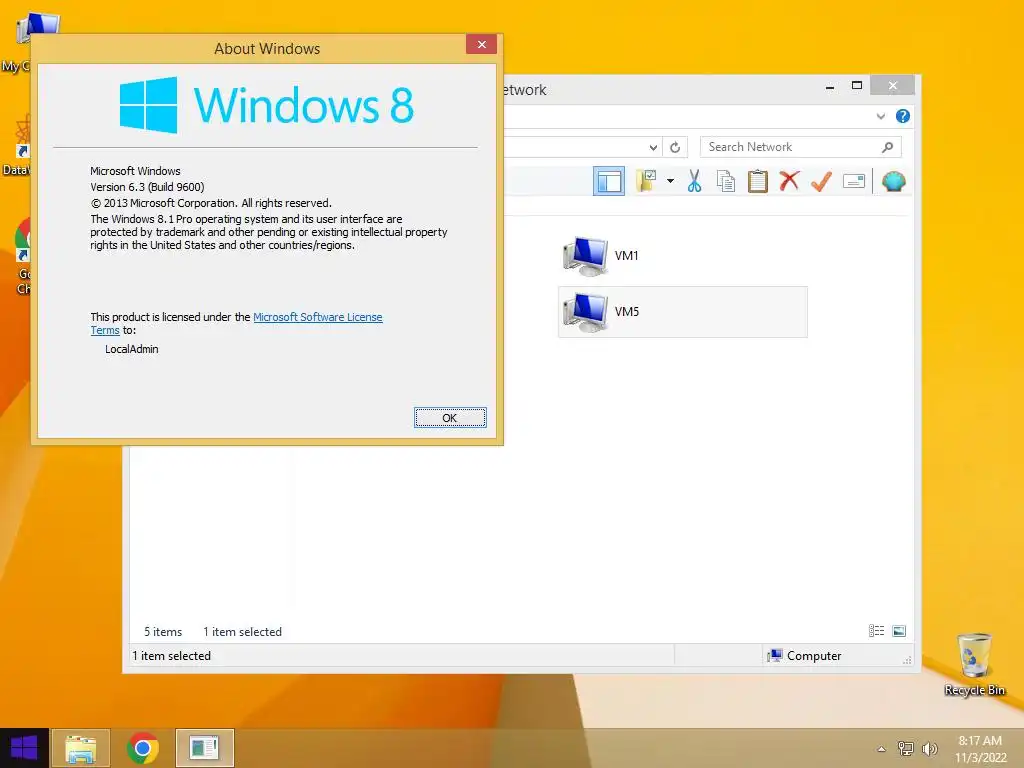The height and width of the screenshot is (768, 1024).
Task: Select the Recycle Bin desktop icon
Action: (974, 665)
